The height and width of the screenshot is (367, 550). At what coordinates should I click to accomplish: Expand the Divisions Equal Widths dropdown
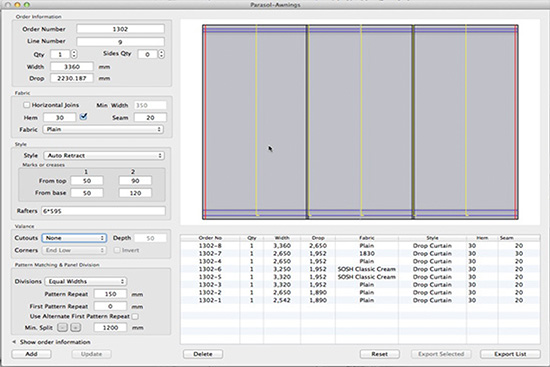[x=86, y=281]
